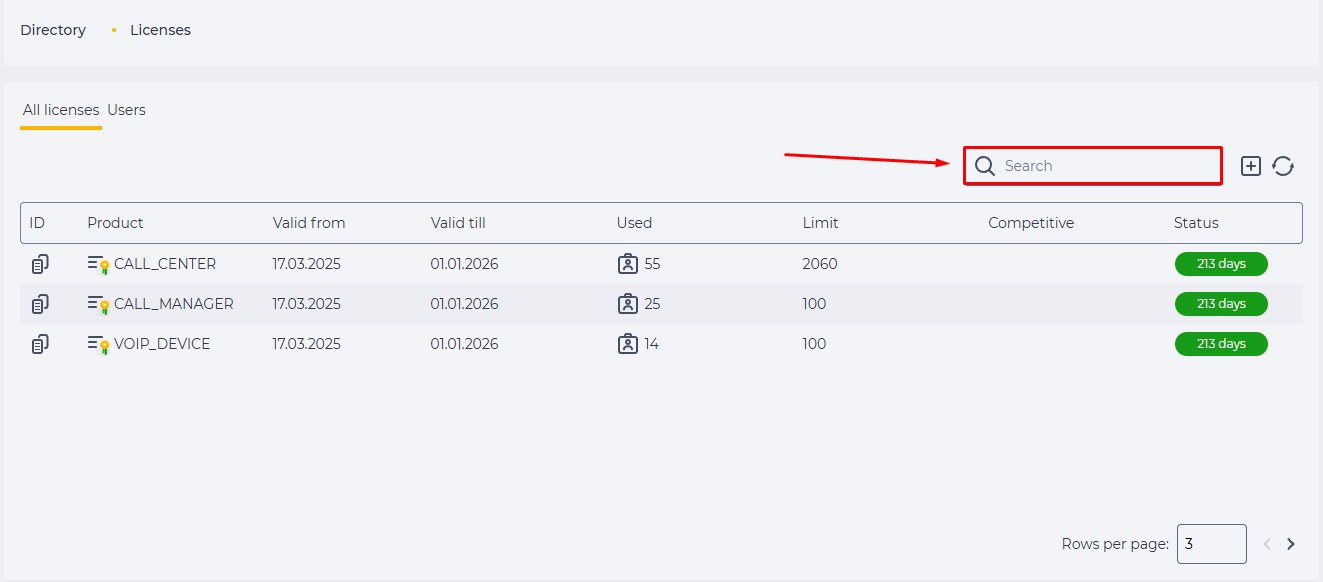1323x582 pixels.
Task: Open the users icon for CALL_MANAGER row
Action: click(627, 304)
